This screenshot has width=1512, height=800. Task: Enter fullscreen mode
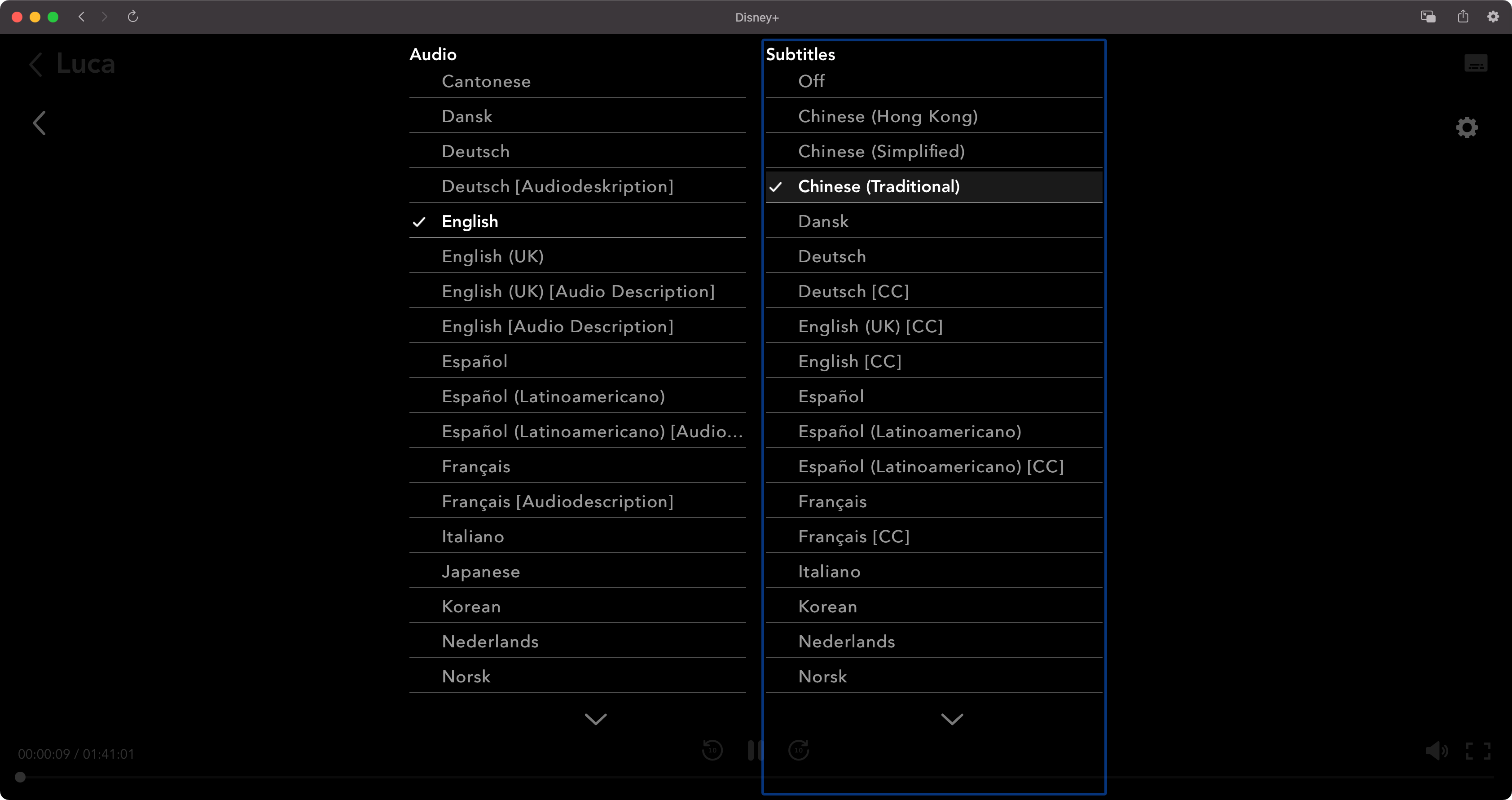tap(1477, 751)
